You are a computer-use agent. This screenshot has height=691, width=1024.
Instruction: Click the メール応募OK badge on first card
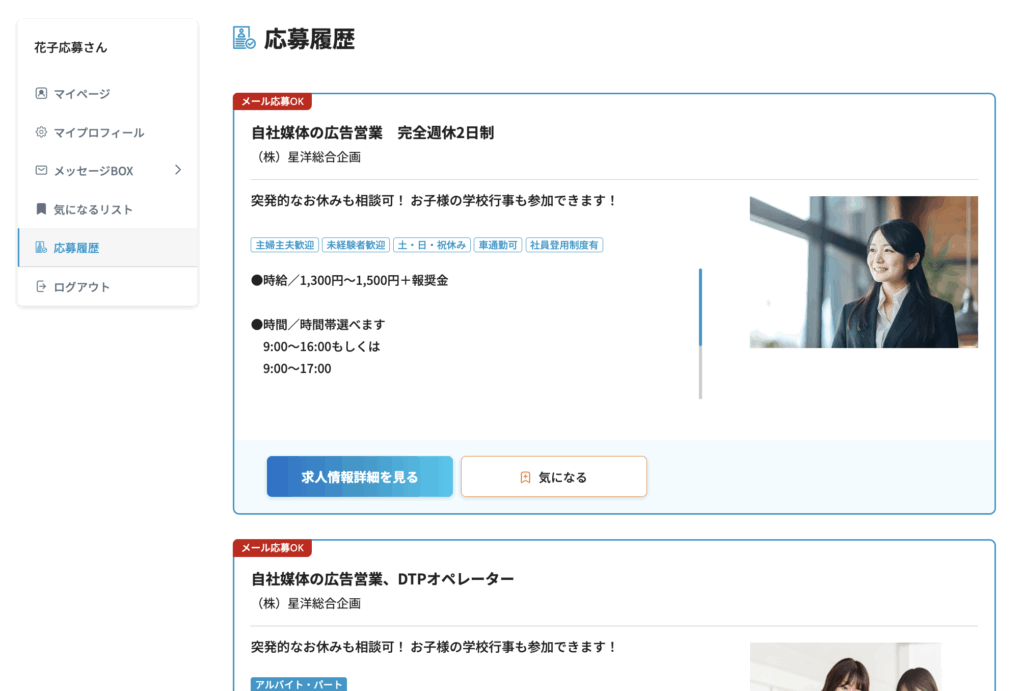(272, 101)
